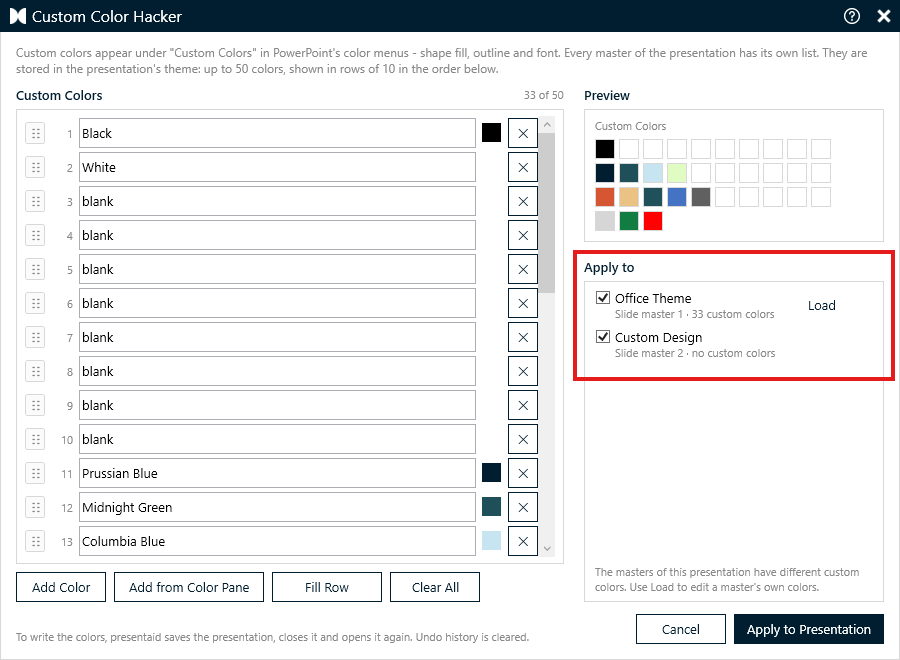
Task: Delete the blank color in row 3
Action: tap(523, 201)
